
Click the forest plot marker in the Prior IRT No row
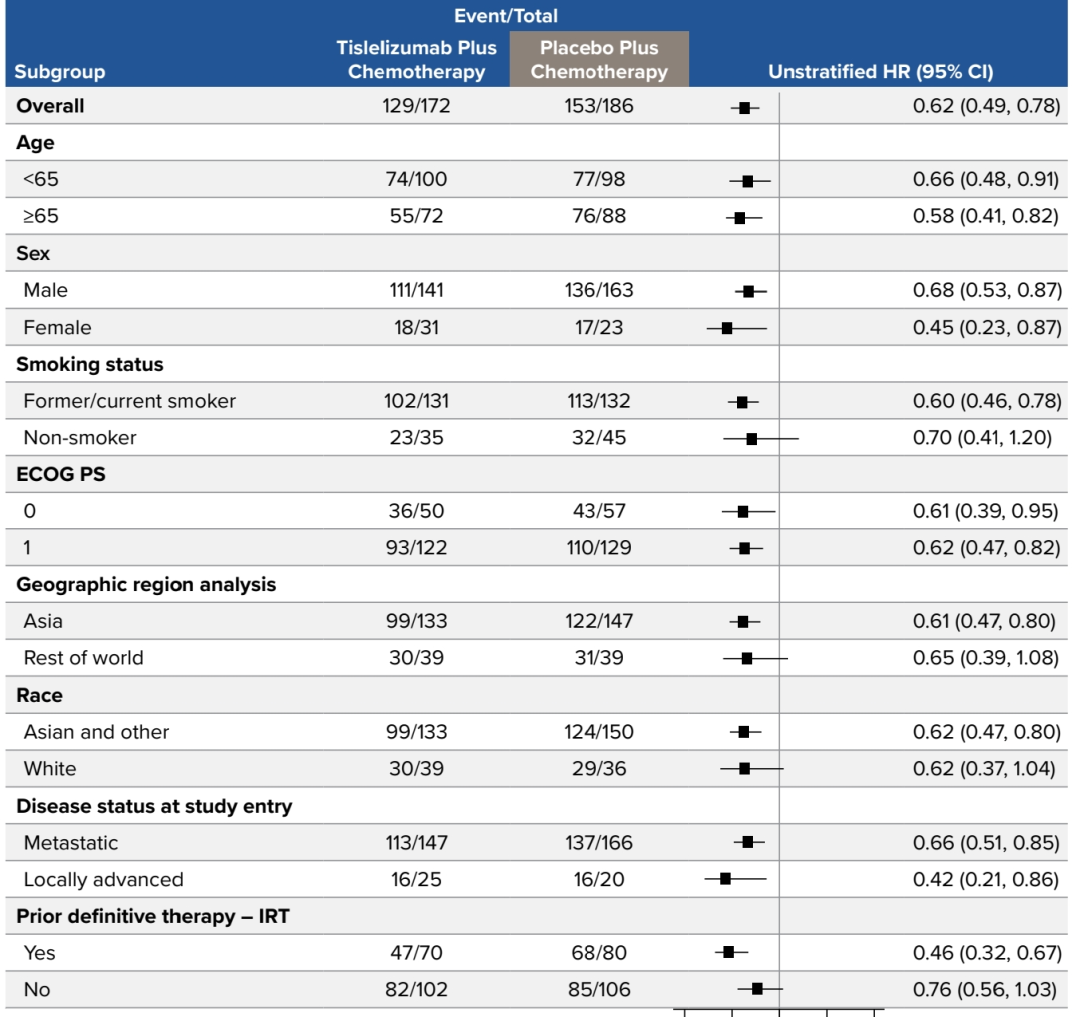tap(757, 989)
